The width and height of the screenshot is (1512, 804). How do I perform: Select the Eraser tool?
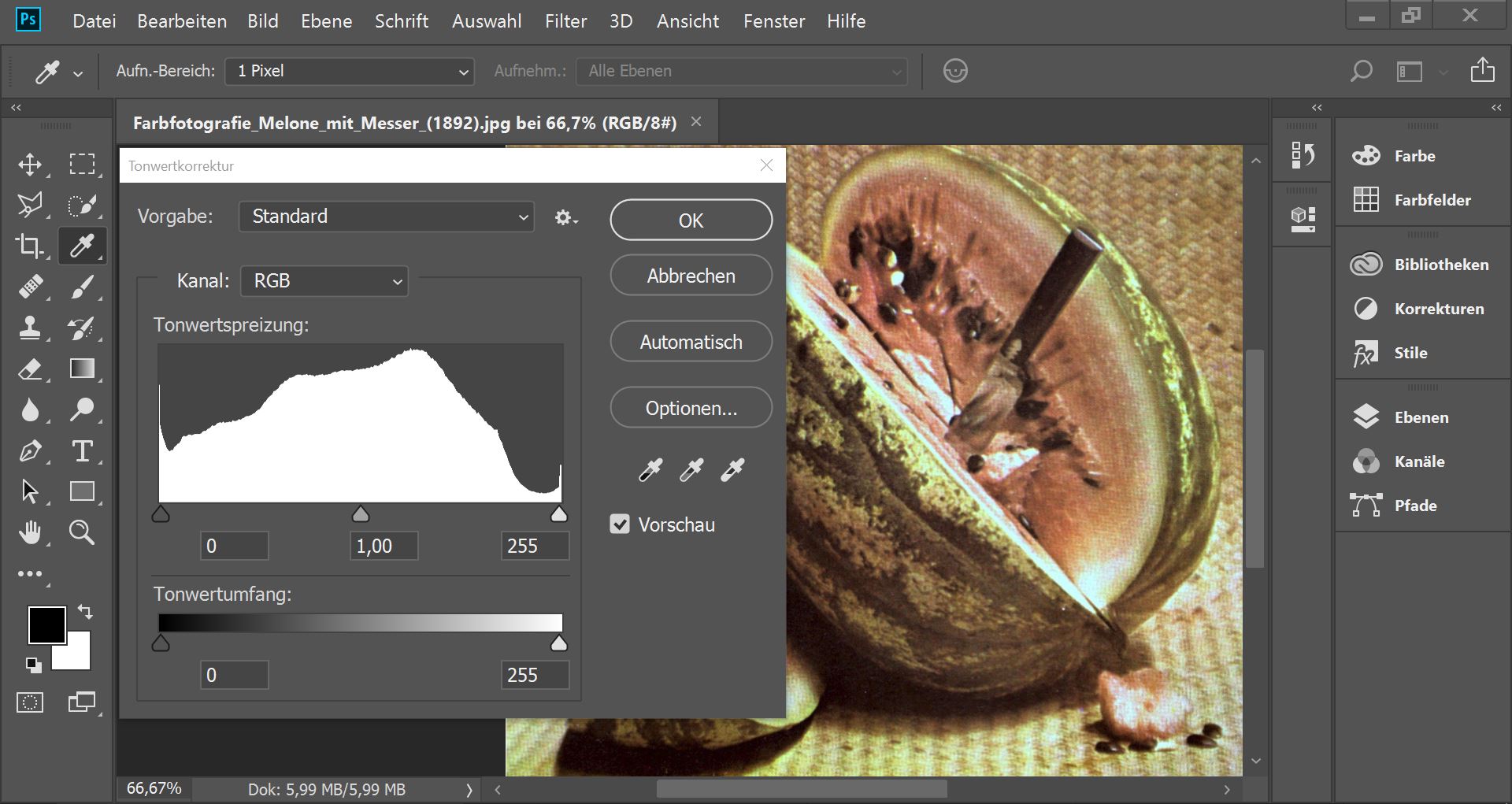(30, 369)
